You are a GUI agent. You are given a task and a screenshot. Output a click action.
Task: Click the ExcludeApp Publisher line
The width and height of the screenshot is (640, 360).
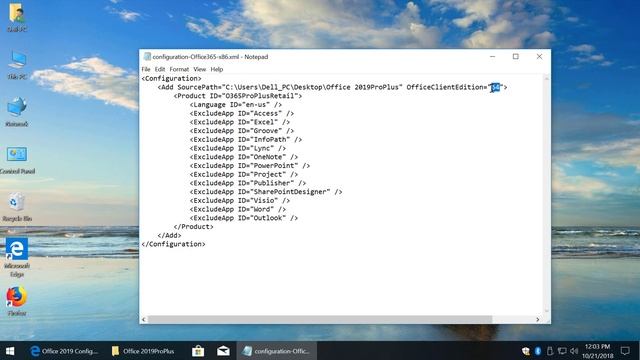248,183
